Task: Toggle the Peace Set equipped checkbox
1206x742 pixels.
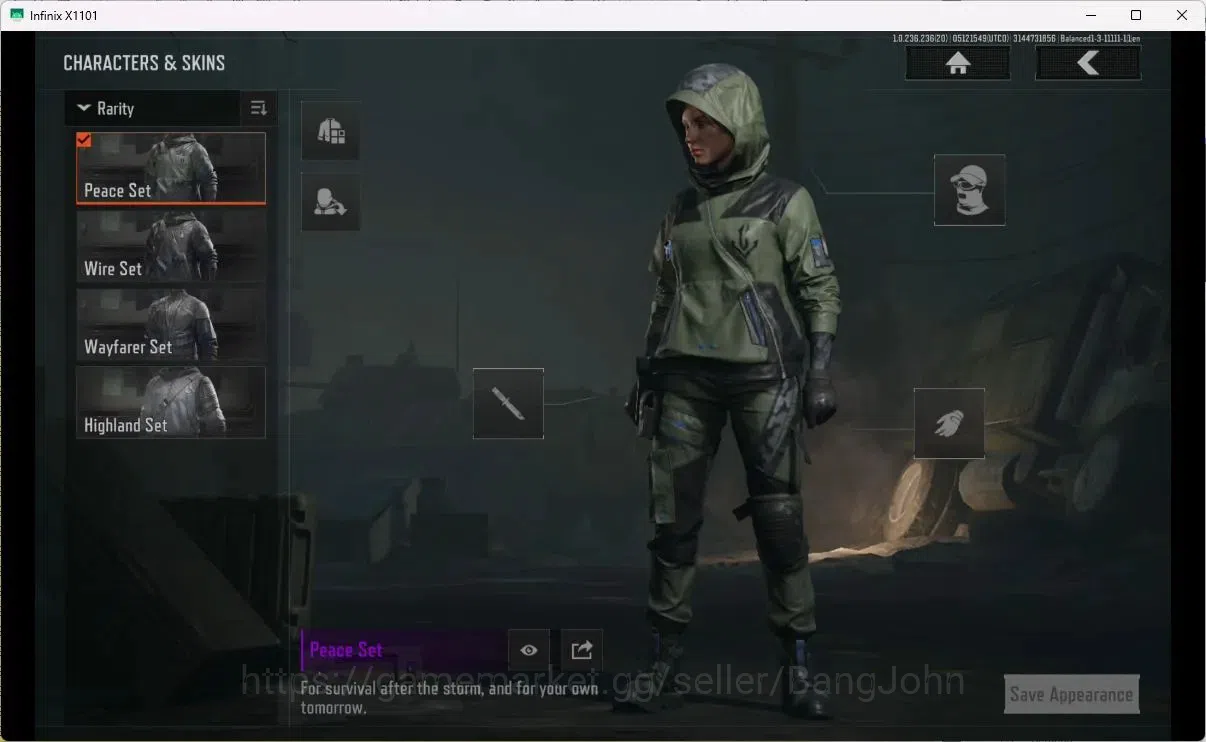Action: (84, 140)
